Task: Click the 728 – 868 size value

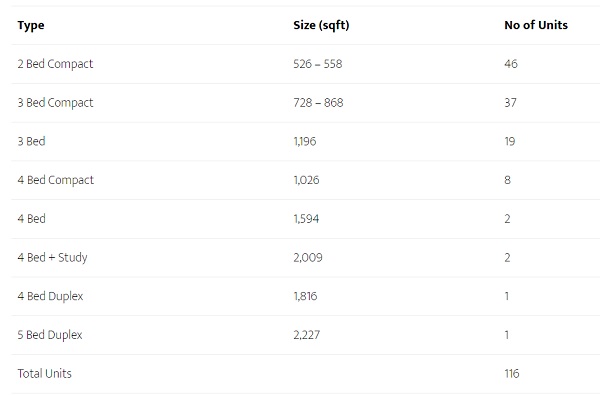Action: [318, 103]
